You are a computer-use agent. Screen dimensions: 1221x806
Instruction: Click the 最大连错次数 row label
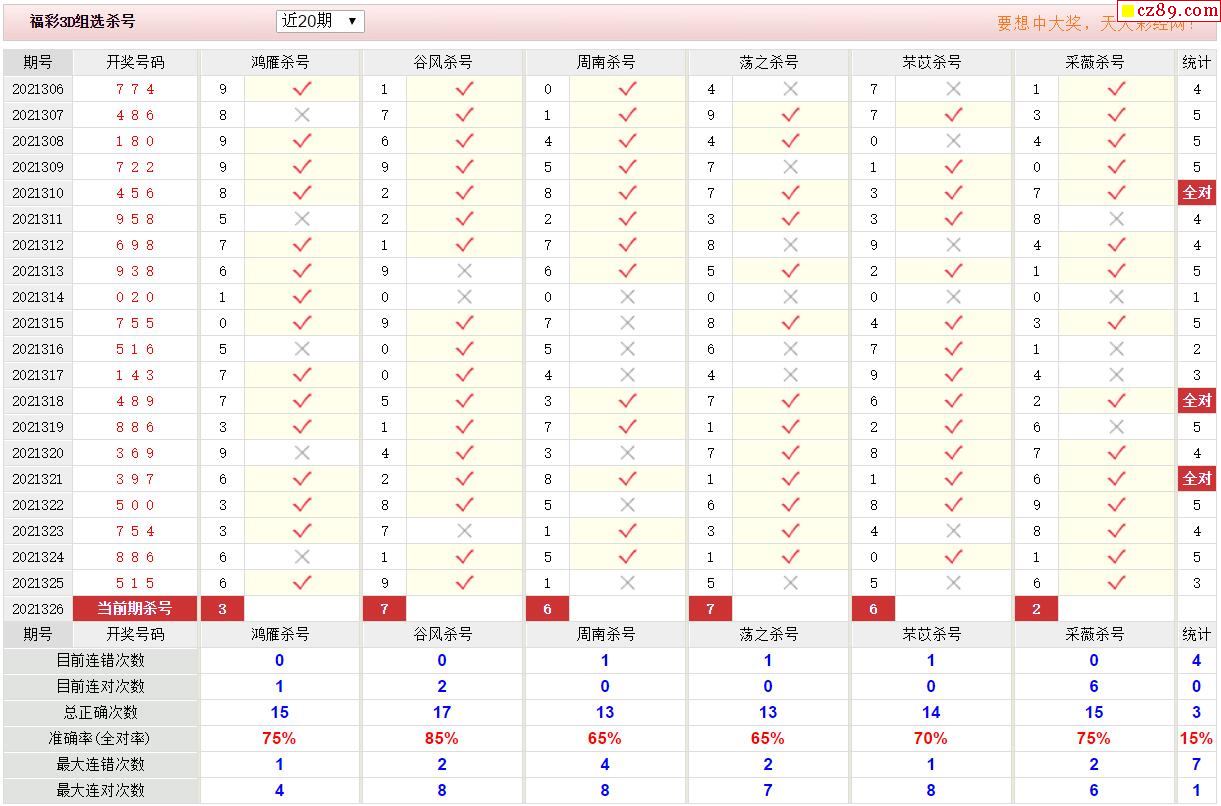tap(100, 764)
